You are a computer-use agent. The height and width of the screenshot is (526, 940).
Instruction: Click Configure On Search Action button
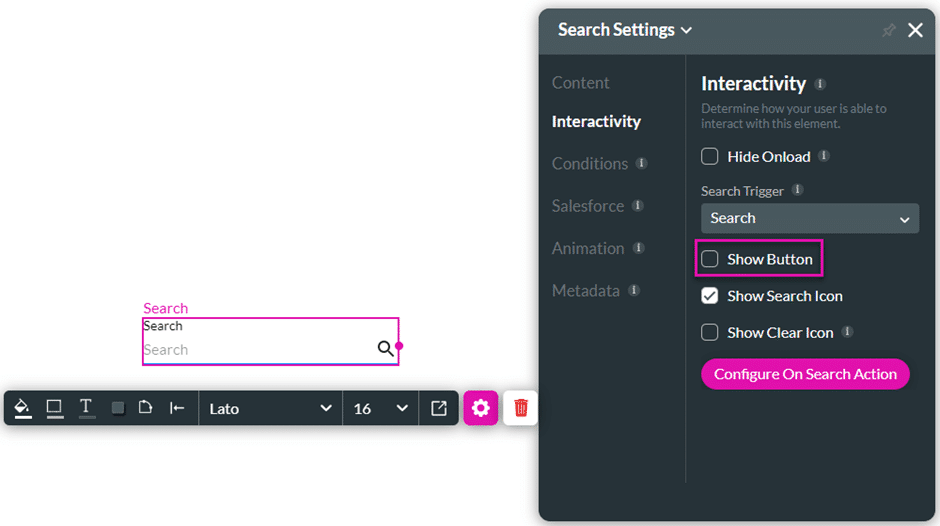point(805,374)
